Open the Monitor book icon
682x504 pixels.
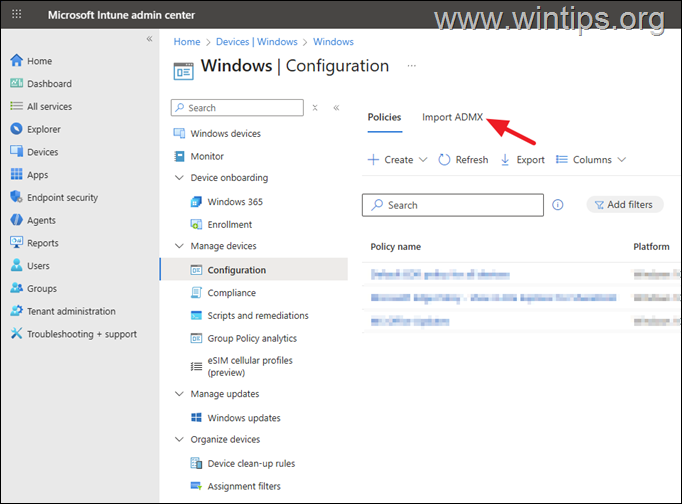[179, 156]
